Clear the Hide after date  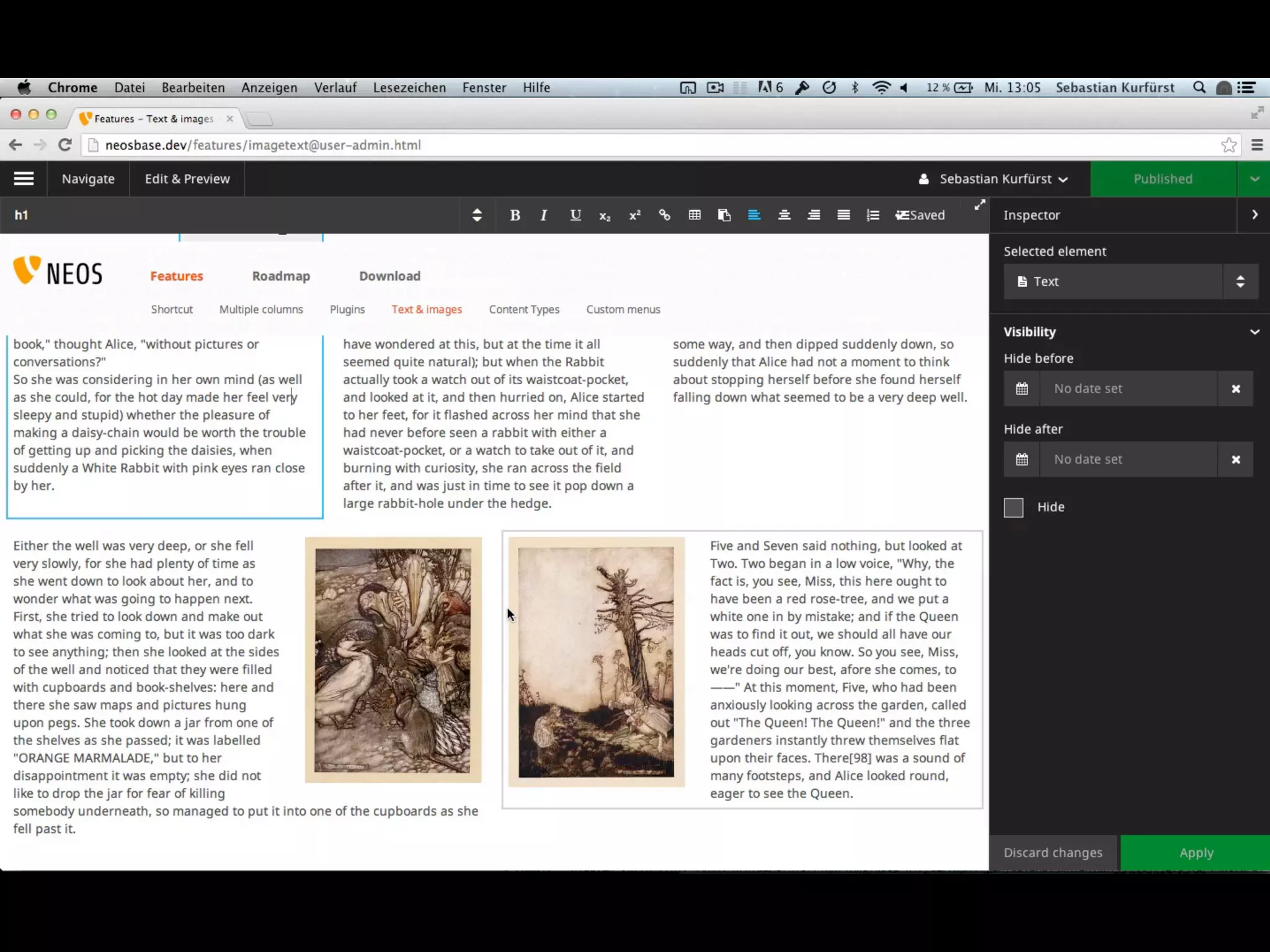point(1235,459)
